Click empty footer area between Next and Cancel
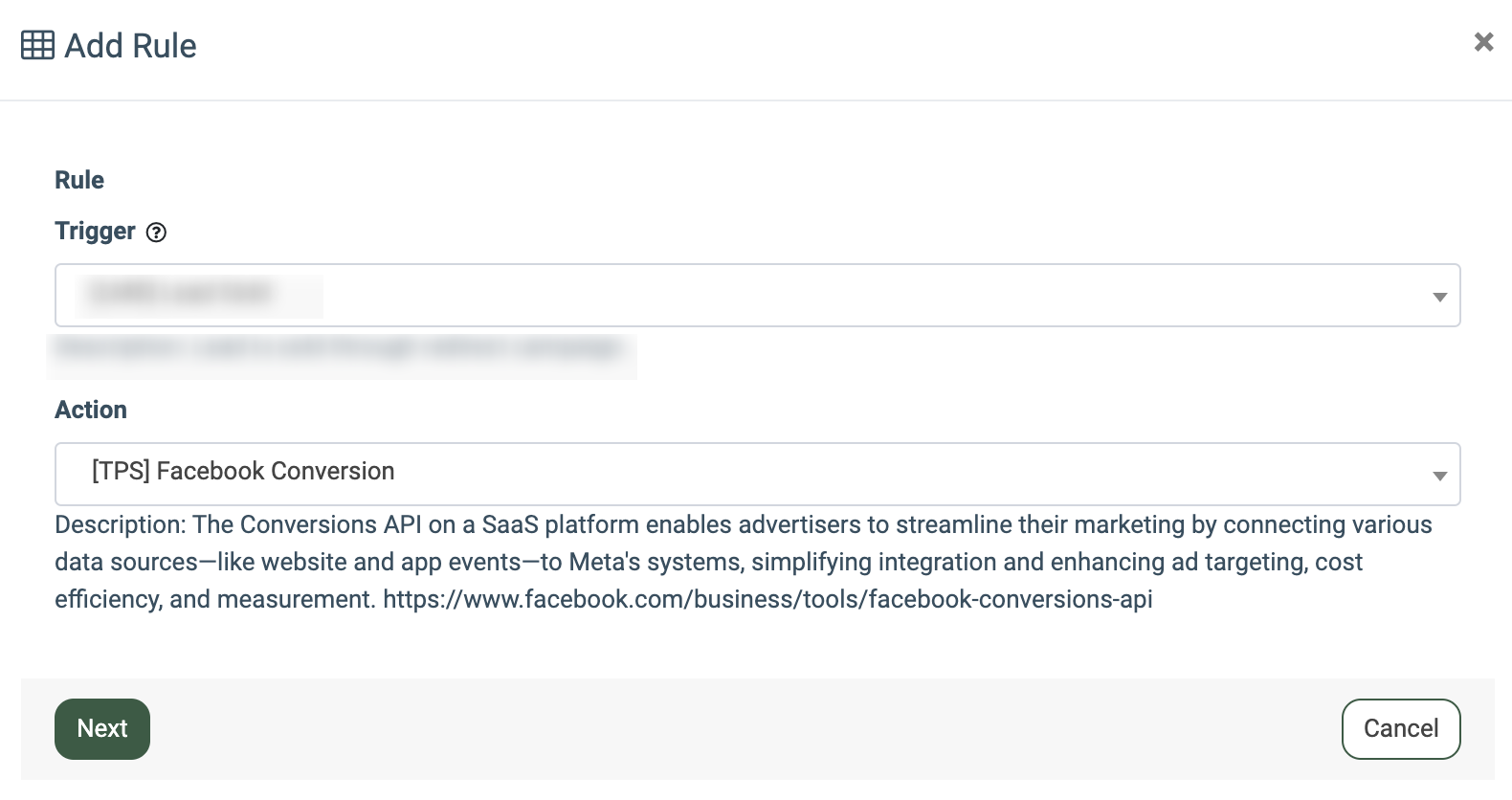This screenshot has height=800, width=1512. 745,729
